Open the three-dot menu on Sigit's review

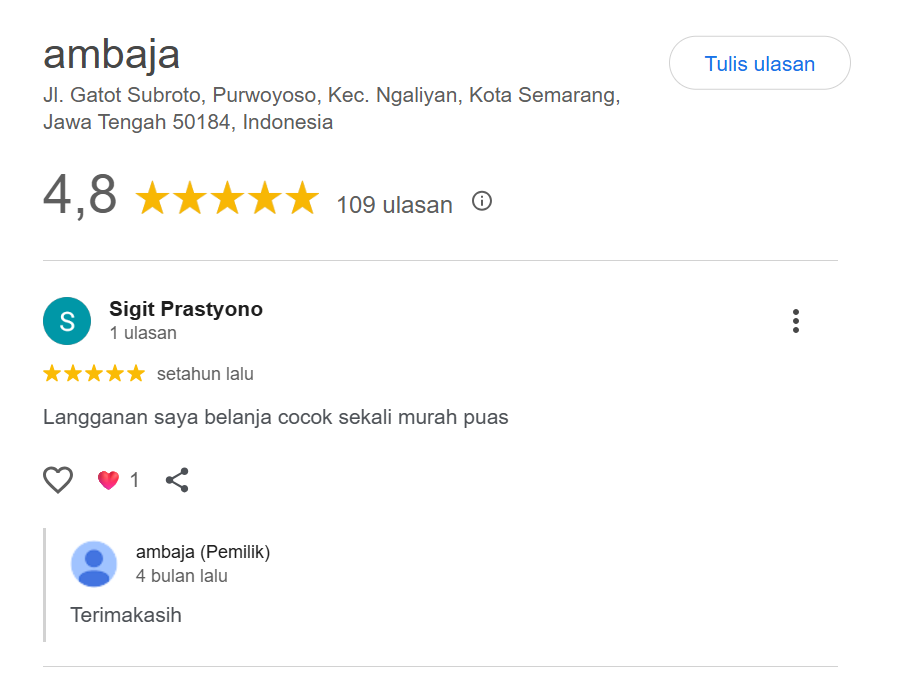pyautogui.click(x=796, y=321)
